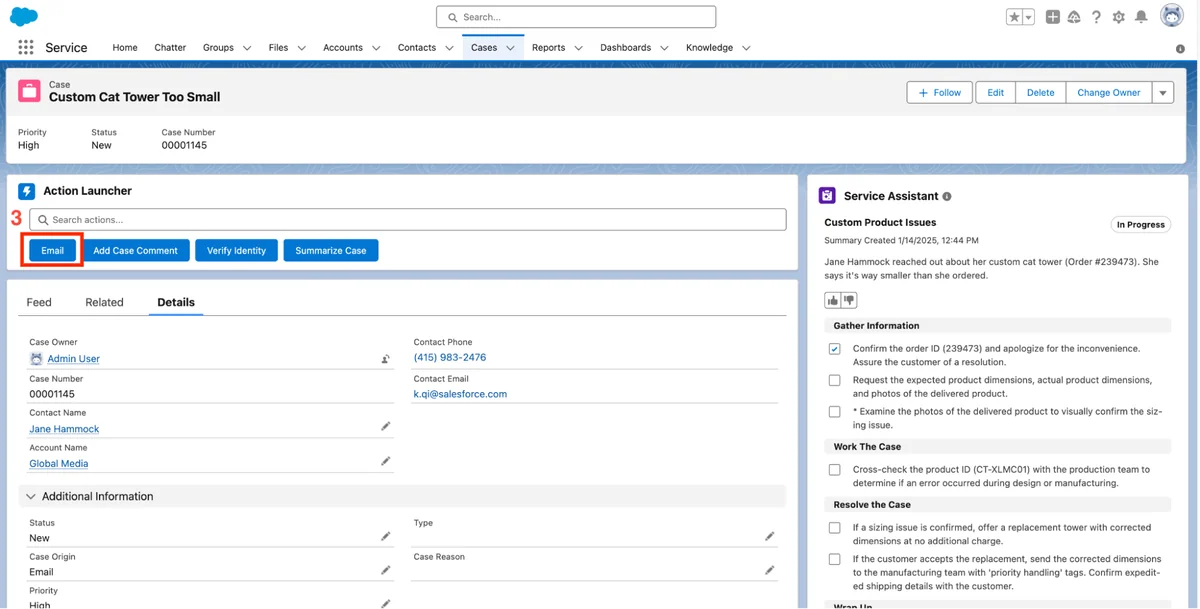The width and height of the screenshot is (1200, 609).
Task: Switch to Related tab
Action: (104, 302)
